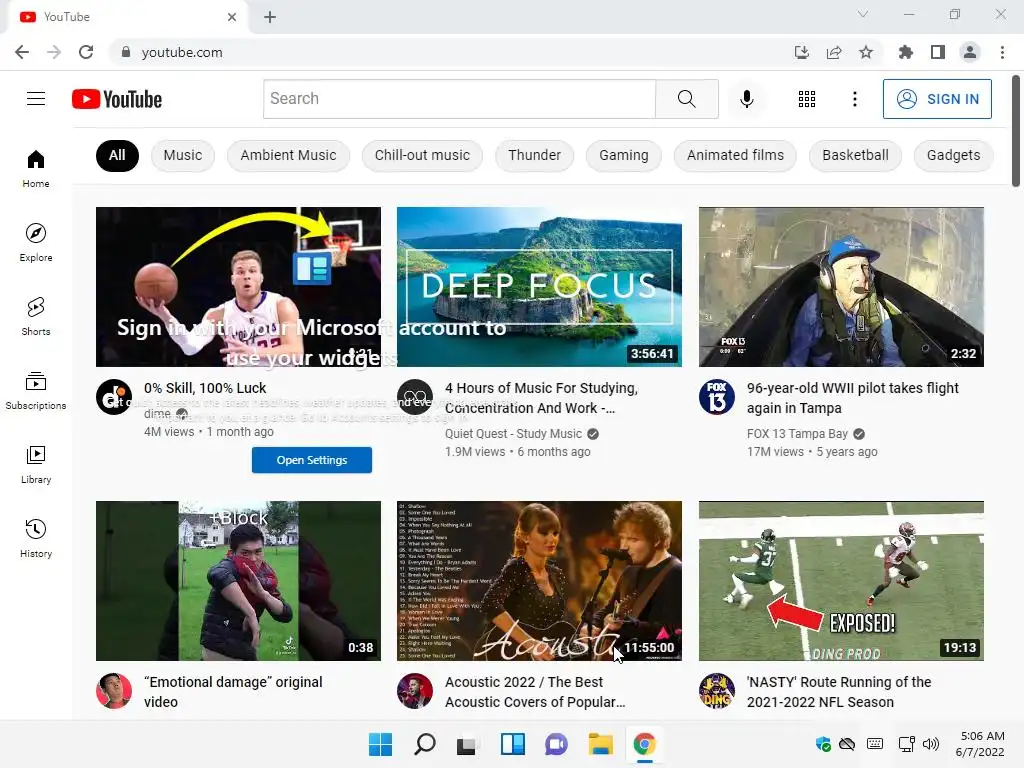
Task: Click the Open Settings button
Action: point(312,460)
